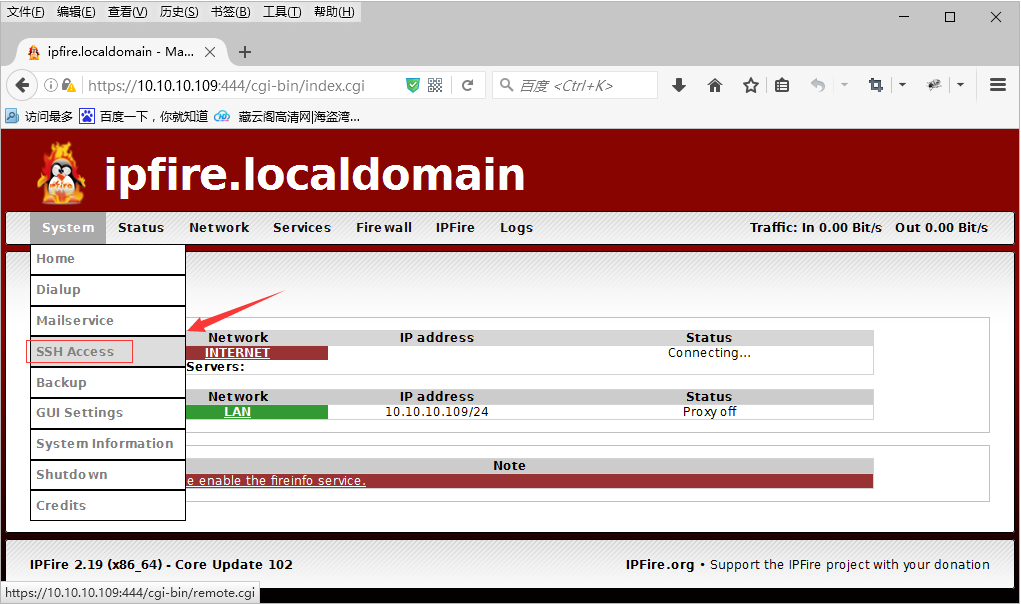
Task: Select the System navigation menu
Action: (x=68, y=228)
